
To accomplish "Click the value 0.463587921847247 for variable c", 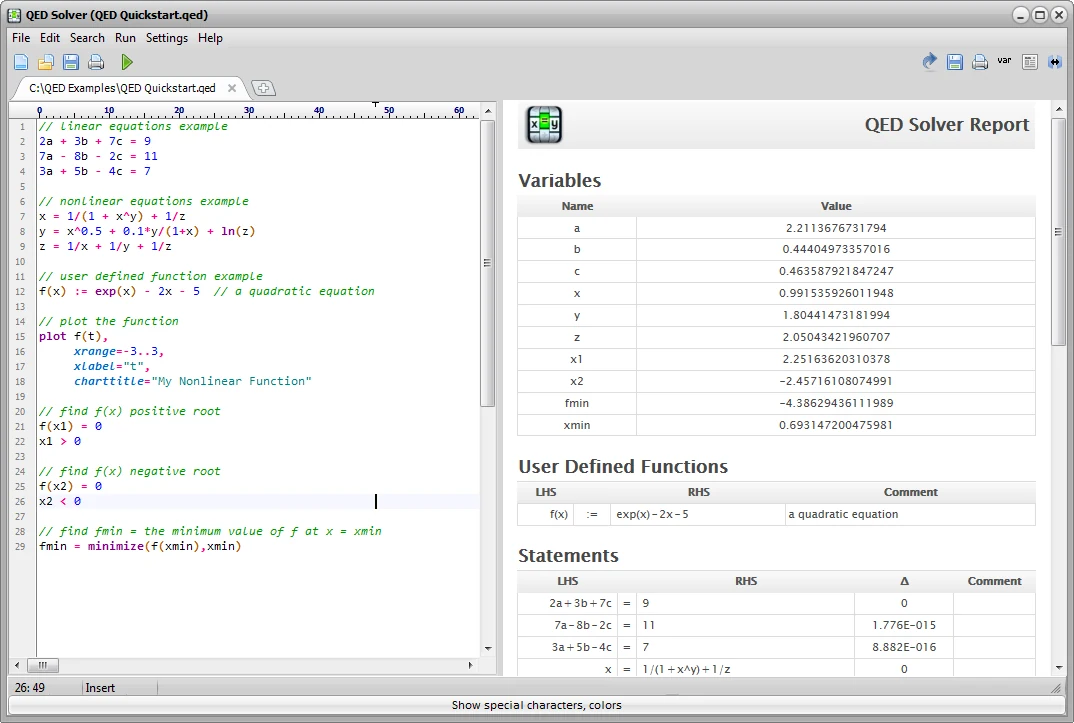I will click(836, 271).
